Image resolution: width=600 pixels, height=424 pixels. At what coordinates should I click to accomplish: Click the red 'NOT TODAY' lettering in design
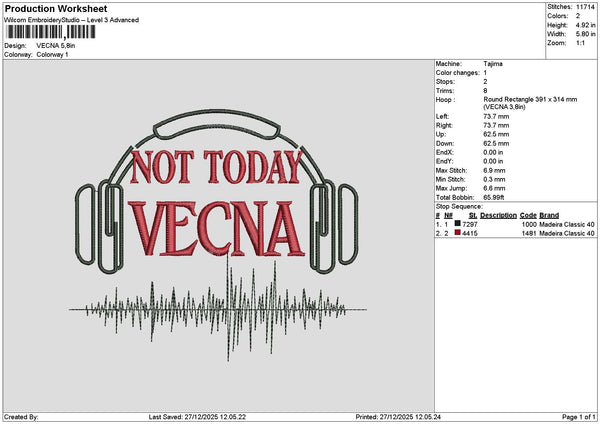tap(216, 167)
